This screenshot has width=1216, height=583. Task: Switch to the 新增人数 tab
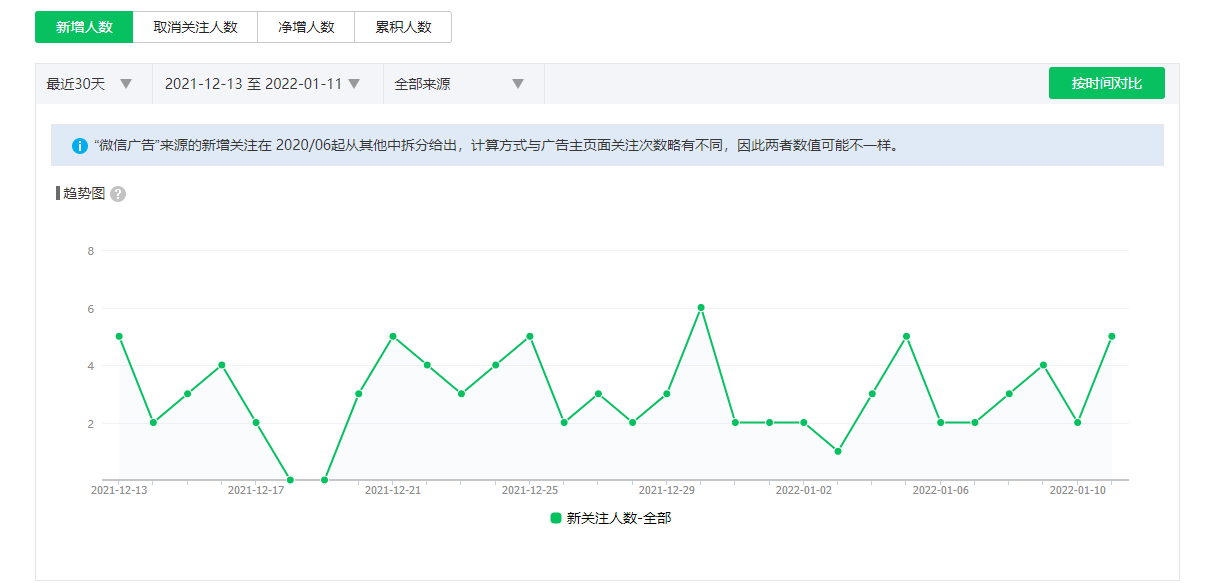[83, 27]
